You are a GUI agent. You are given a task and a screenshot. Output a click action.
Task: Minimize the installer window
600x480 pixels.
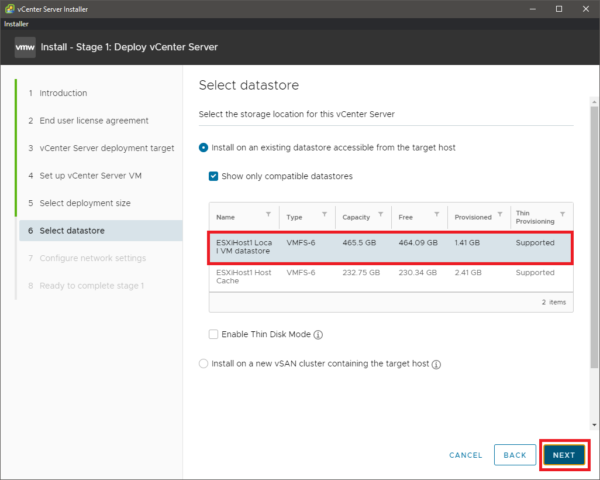[533, 9]
